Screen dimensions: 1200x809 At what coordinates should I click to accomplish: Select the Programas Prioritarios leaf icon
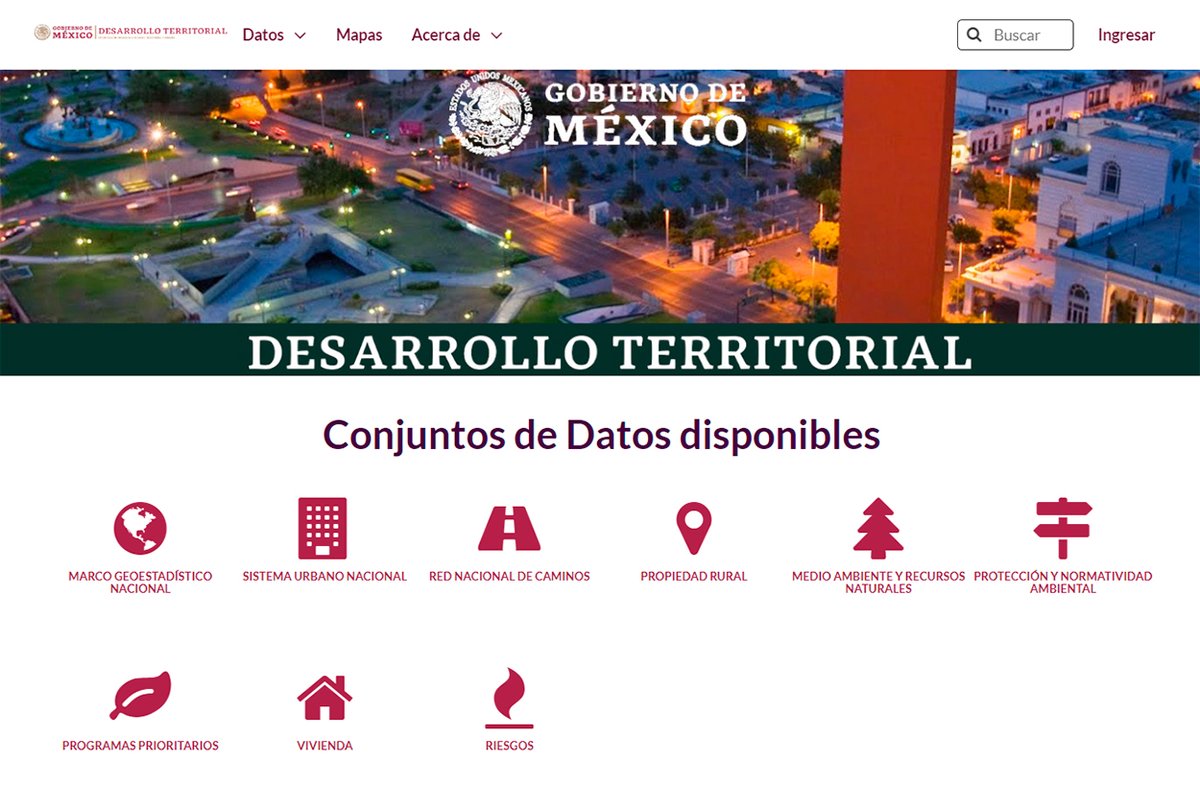pyautogui.click(x=140, y=696)
